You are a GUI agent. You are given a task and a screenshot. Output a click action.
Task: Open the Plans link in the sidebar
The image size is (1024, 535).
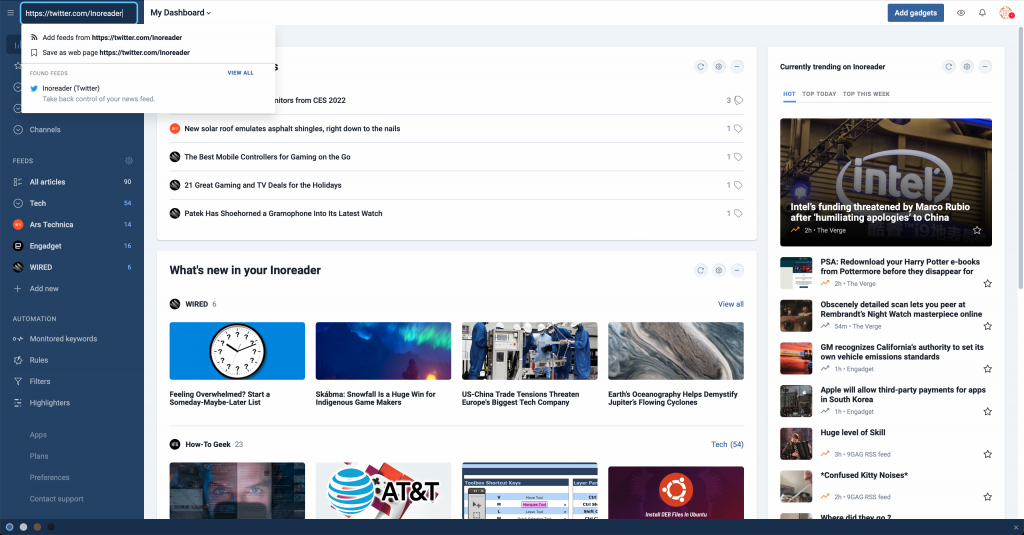pos(39,456)
